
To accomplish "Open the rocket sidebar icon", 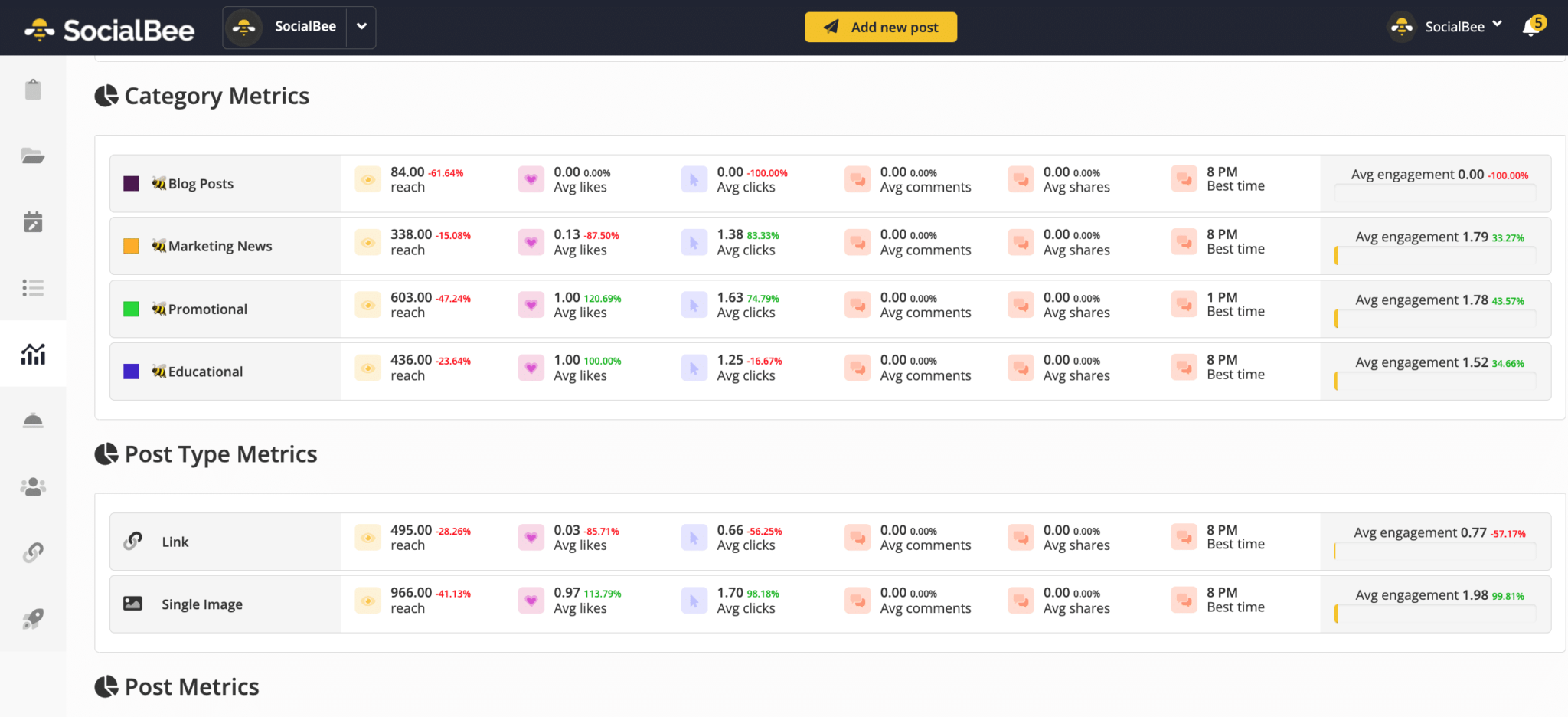I will (x=33, y=619).
